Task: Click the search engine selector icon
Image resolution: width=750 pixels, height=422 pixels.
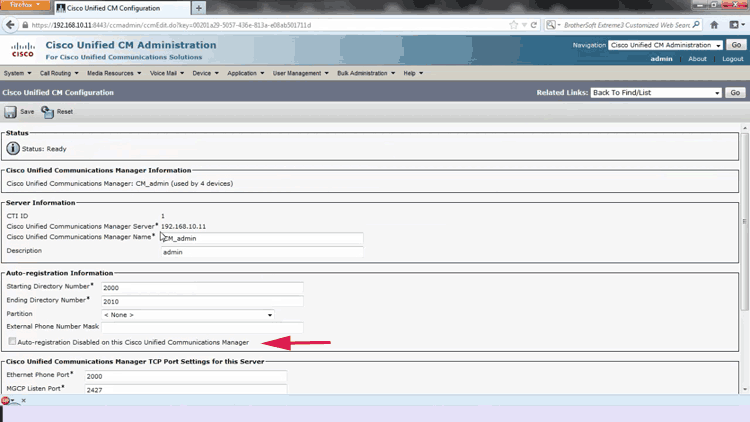Action: pos(553,25)
